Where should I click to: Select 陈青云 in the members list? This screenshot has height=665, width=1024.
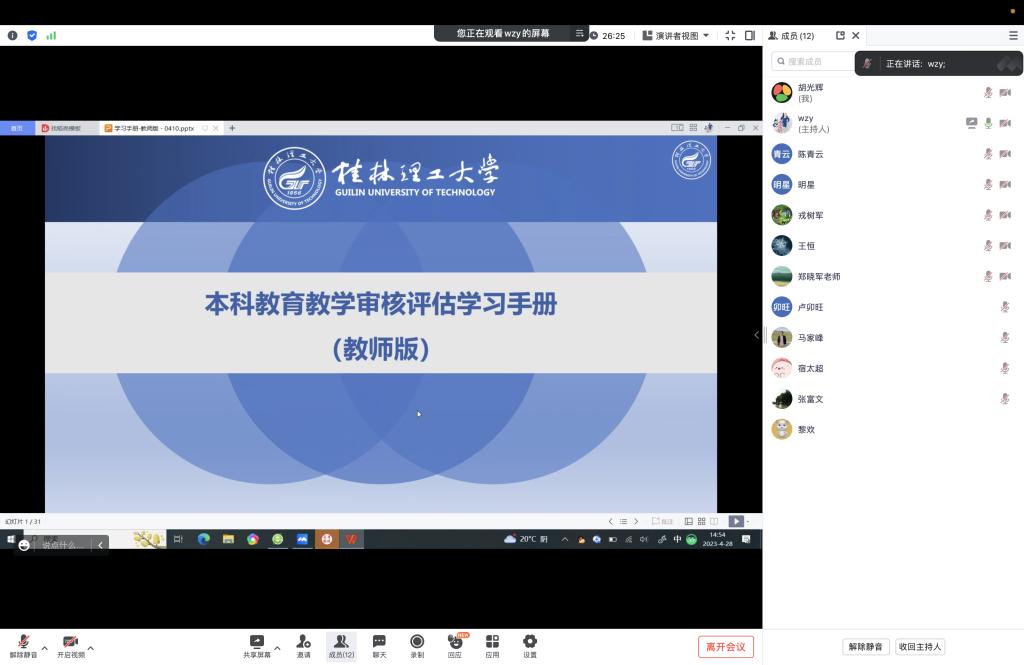tap(810, 154)
